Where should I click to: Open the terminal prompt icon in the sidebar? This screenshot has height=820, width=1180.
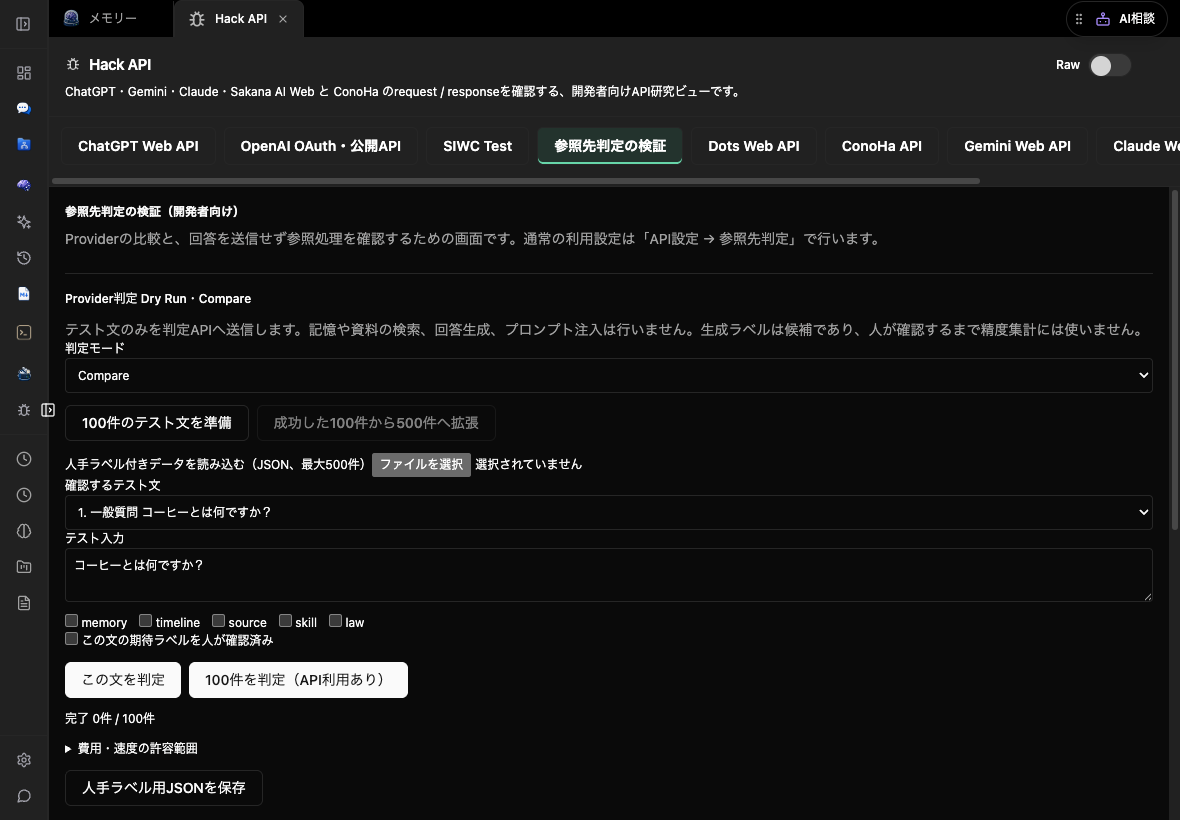point(23,332)
